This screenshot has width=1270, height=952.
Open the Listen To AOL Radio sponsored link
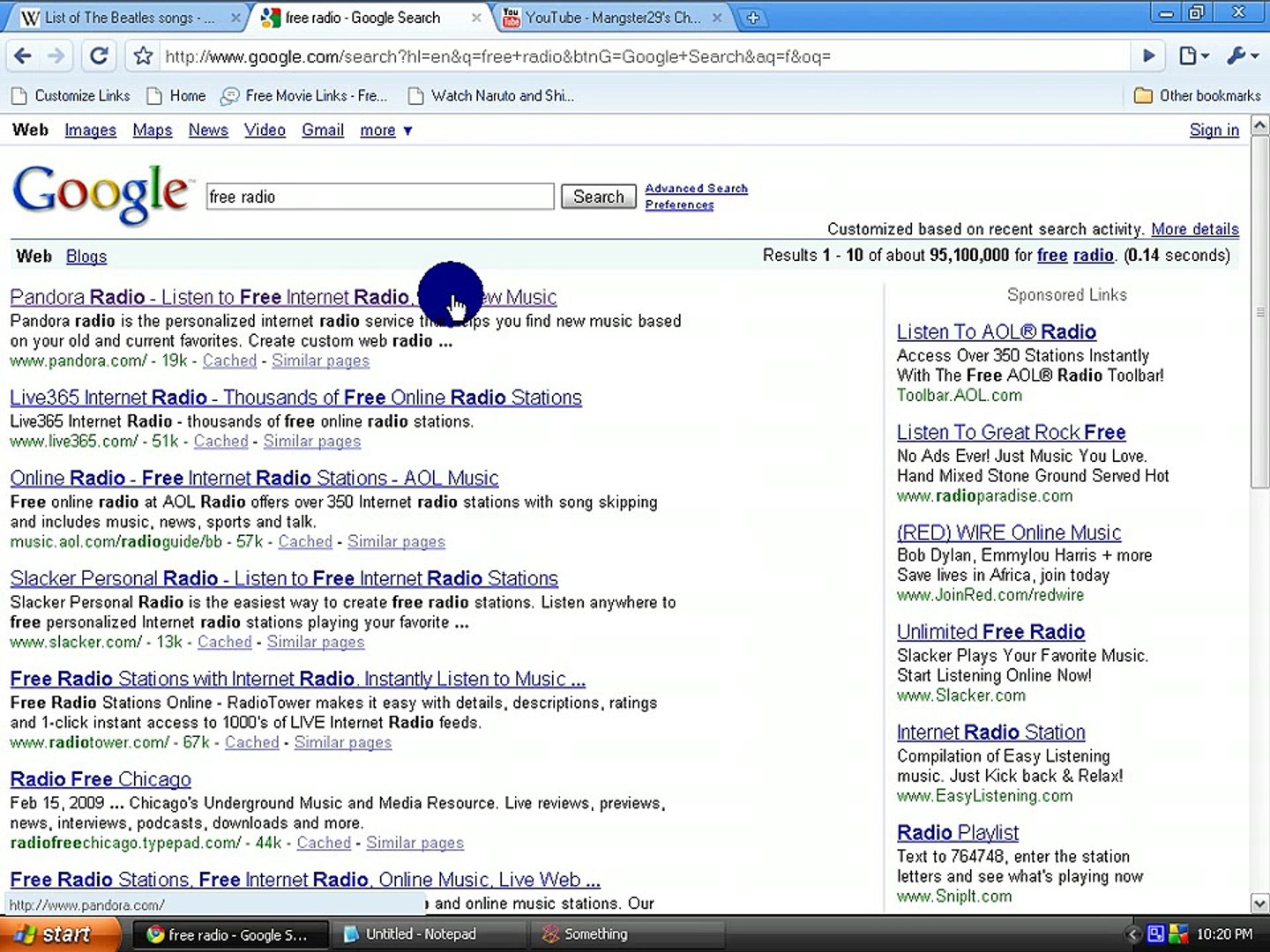pos(997,332)
